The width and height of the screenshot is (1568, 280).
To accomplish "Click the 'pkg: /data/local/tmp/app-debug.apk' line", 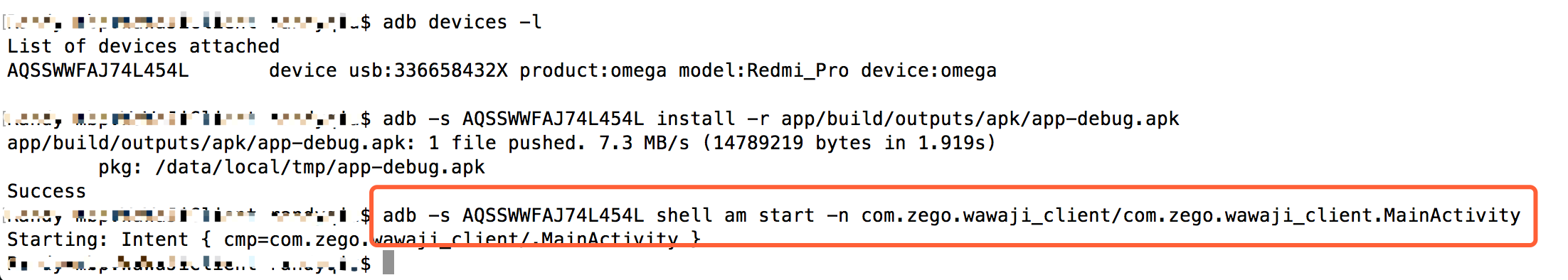I will click(x=292, y=167).
